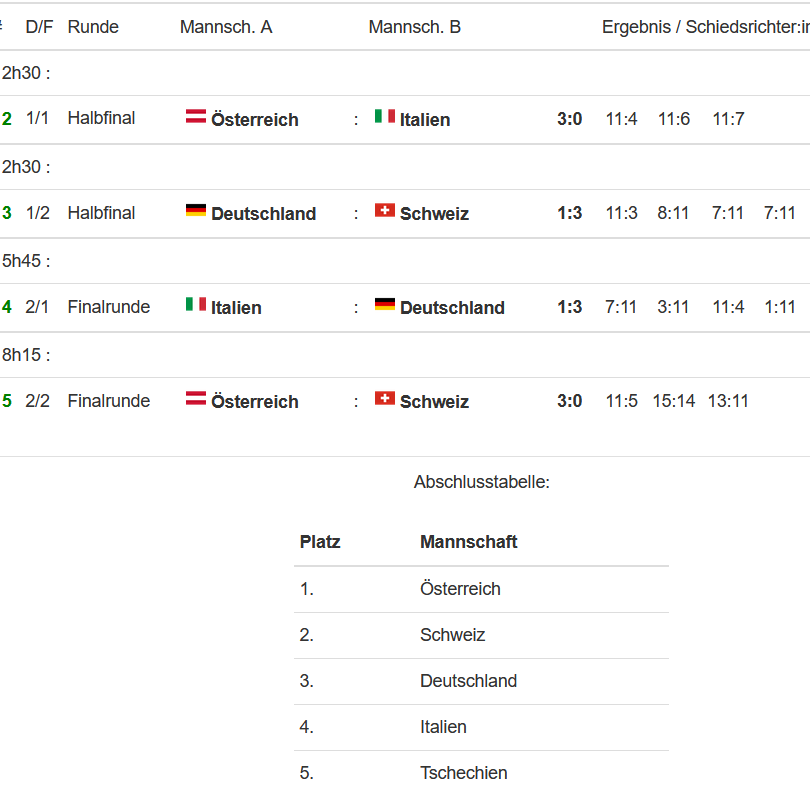Click Austria flag in Finalrunde 2/2 row

196,398
